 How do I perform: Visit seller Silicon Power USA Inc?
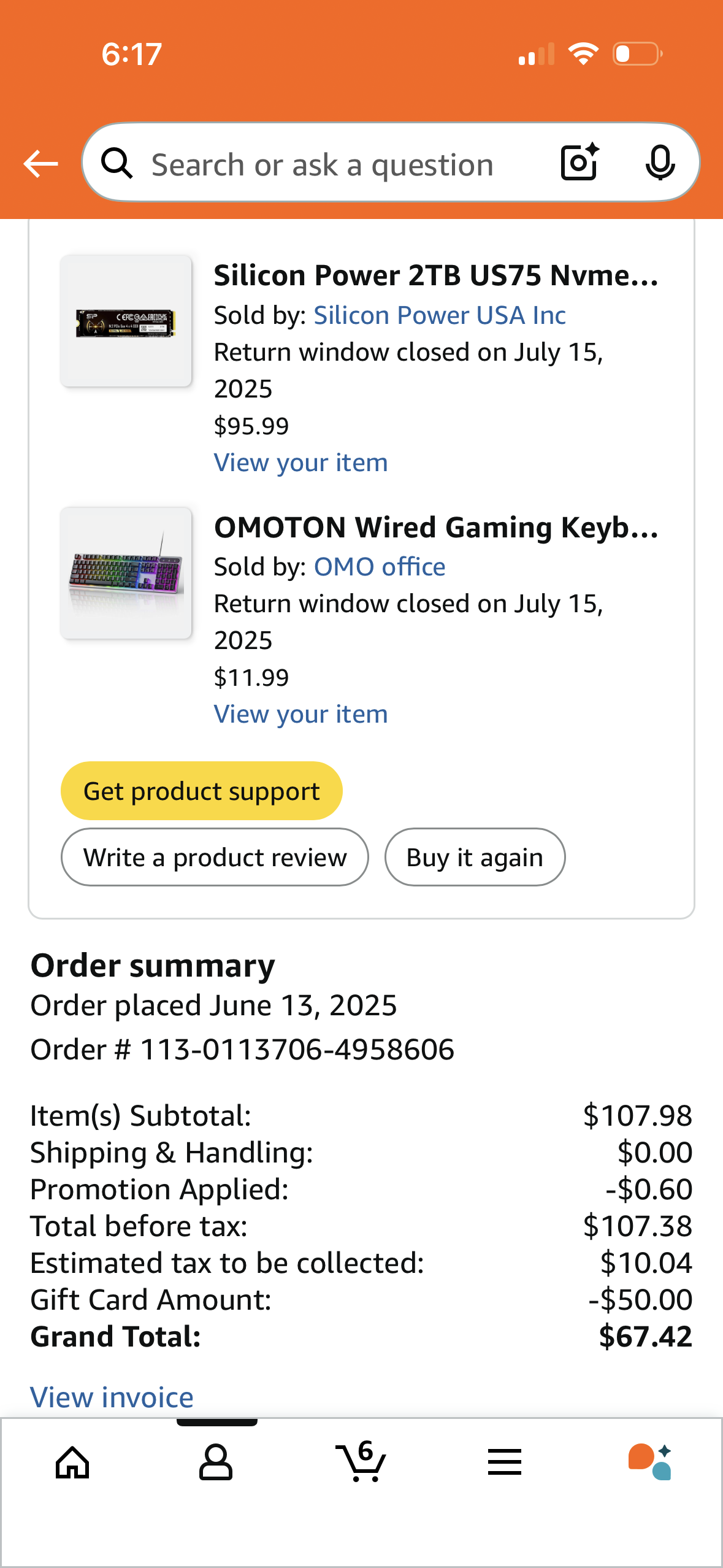tap(440, 315)
